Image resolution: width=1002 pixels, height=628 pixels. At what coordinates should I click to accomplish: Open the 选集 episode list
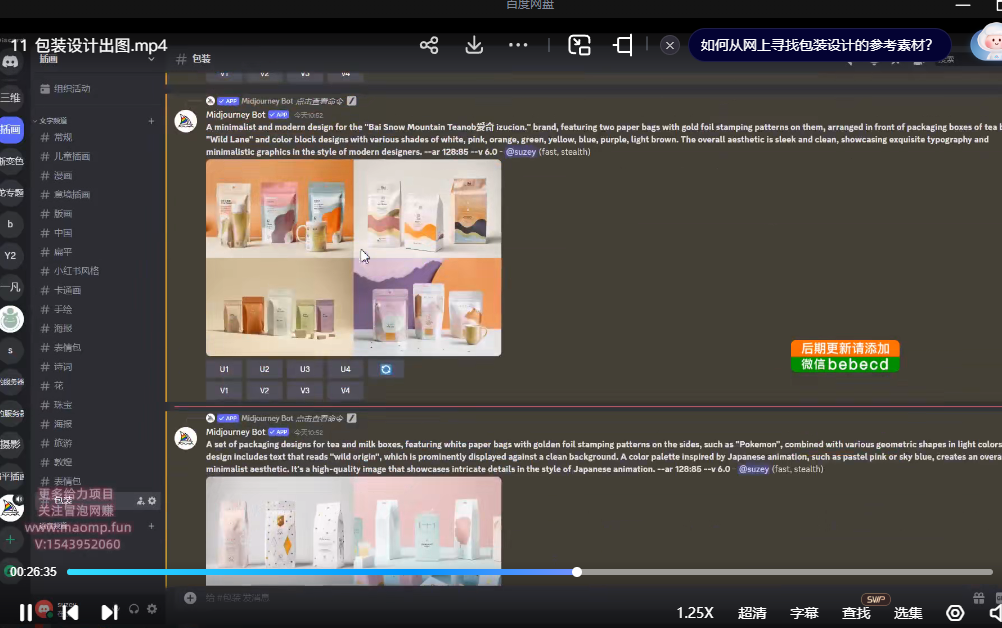tap(907, 613)
